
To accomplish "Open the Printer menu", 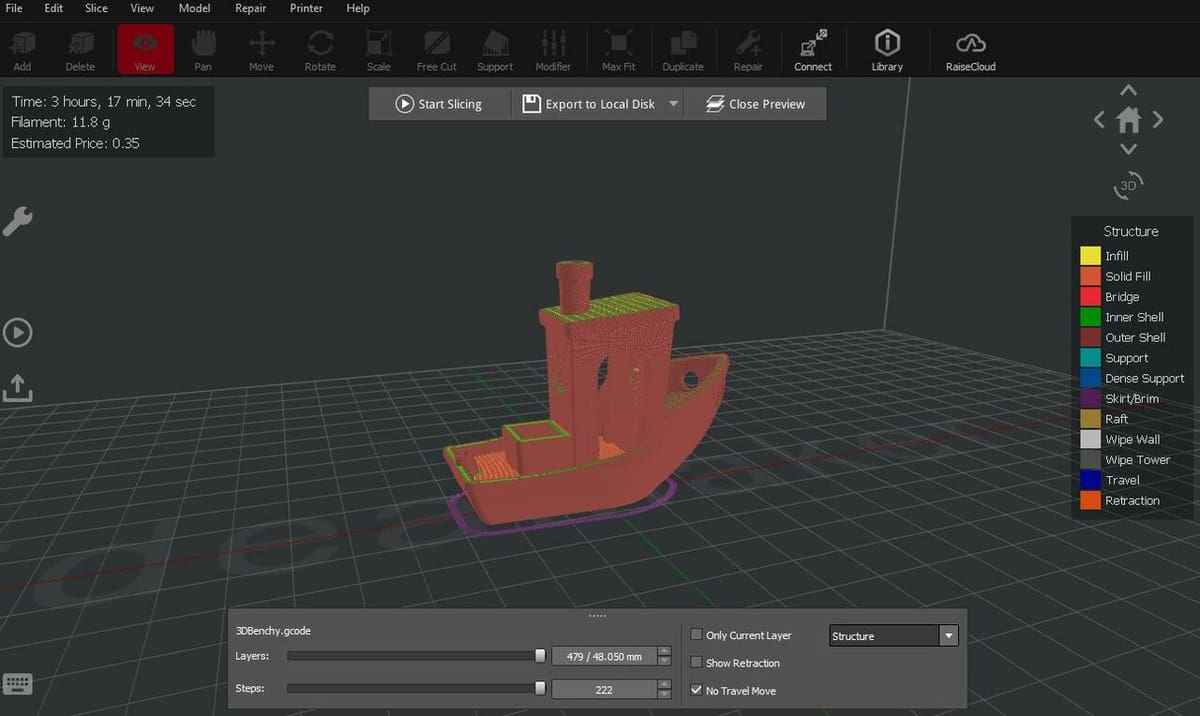I will 306,8.
